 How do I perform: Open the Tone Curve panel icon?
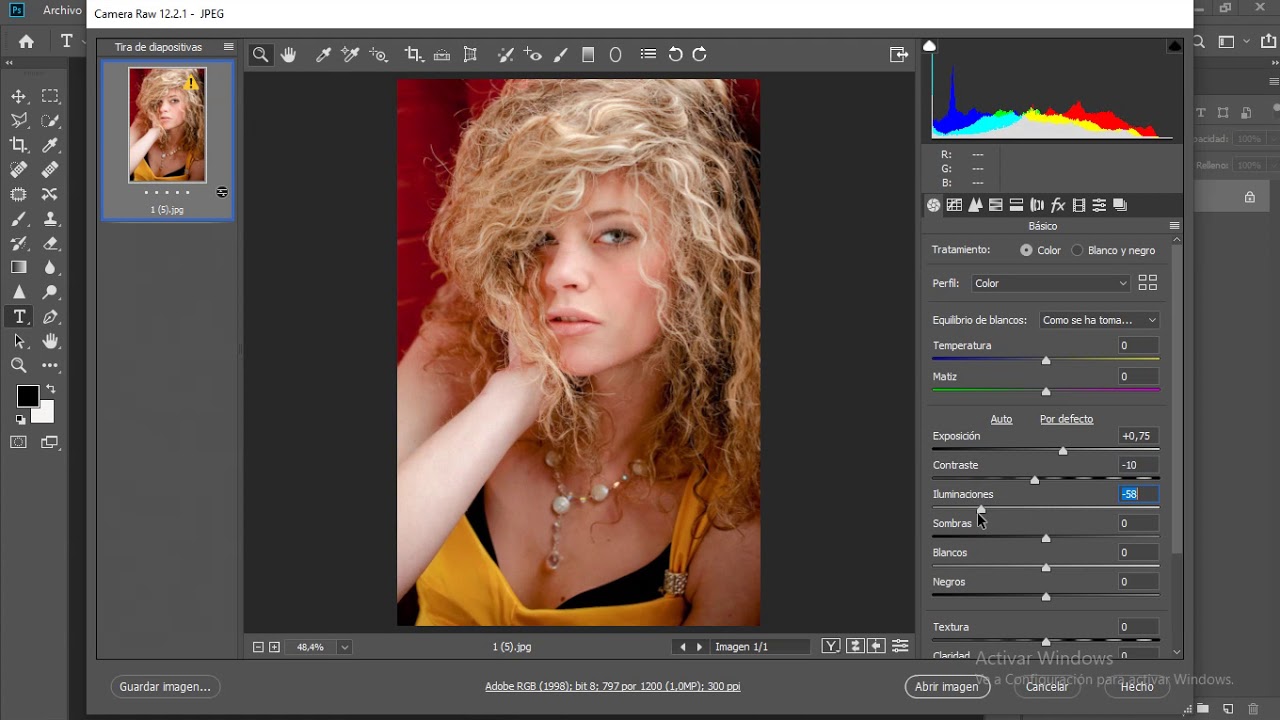coord(954,205)
